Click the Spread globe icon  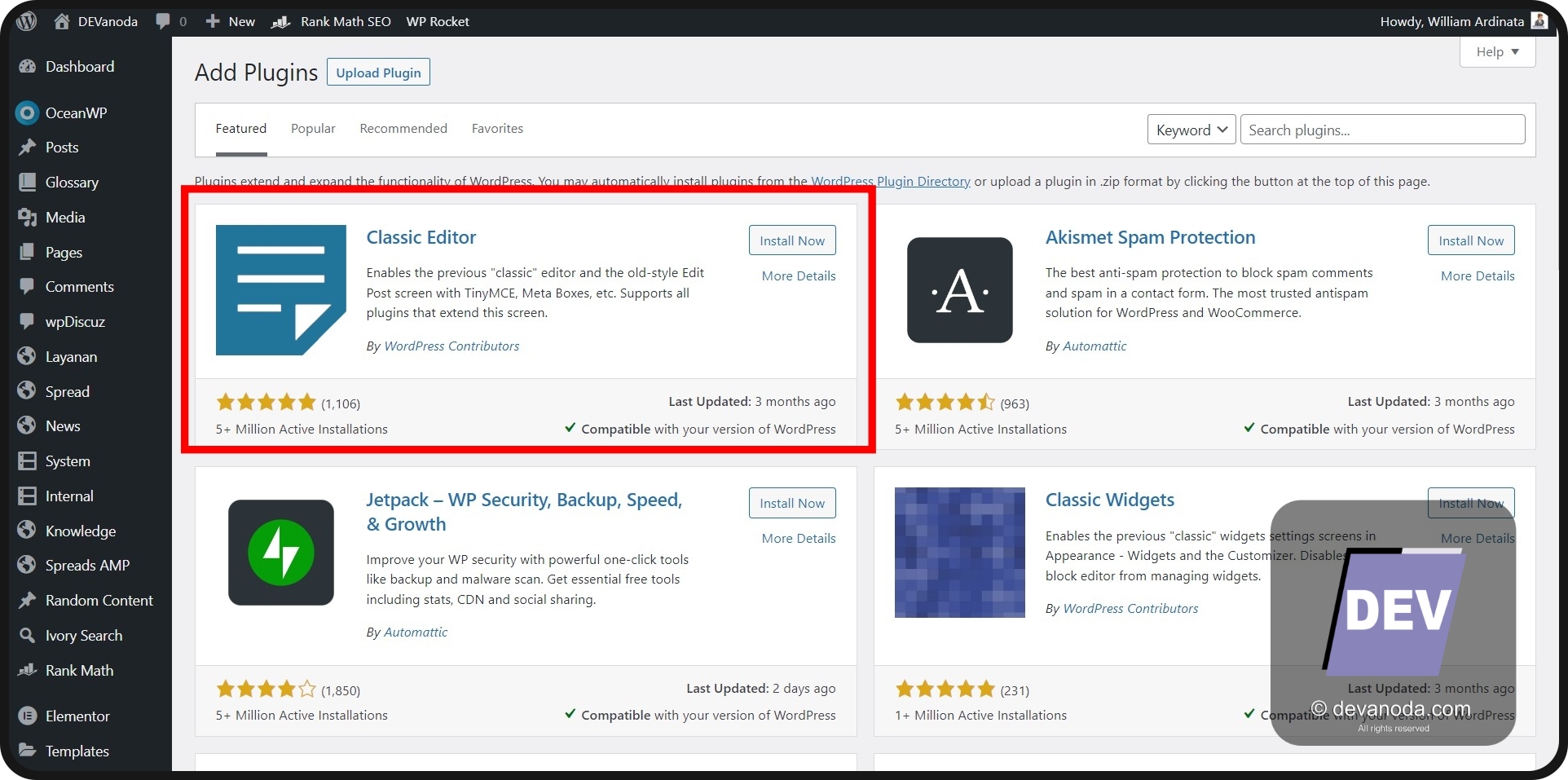(x=27, y=391)
